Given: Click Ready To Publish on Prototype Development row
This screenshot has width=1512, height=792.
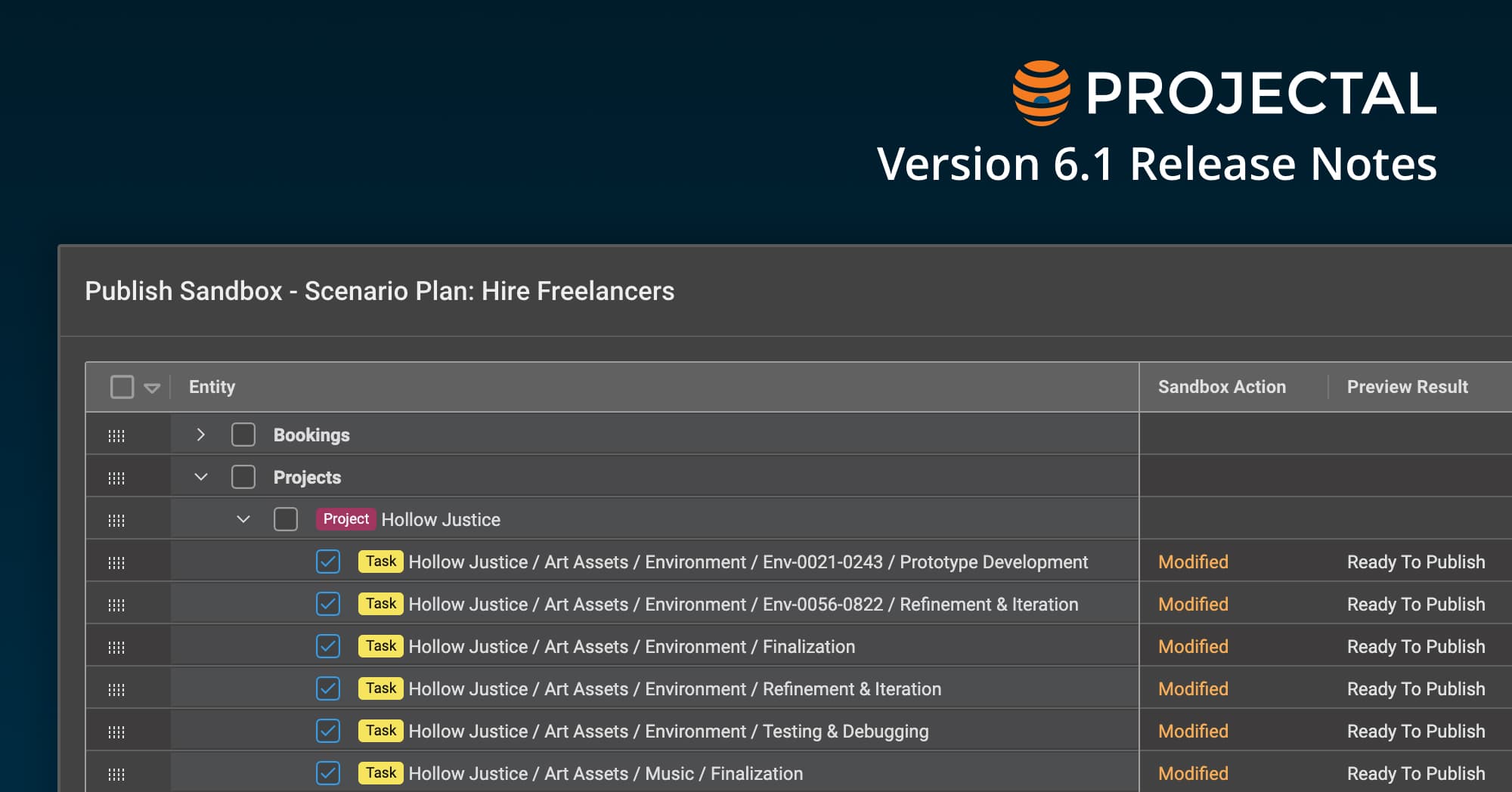Looking at the screenshot, I should (1416, 562).
